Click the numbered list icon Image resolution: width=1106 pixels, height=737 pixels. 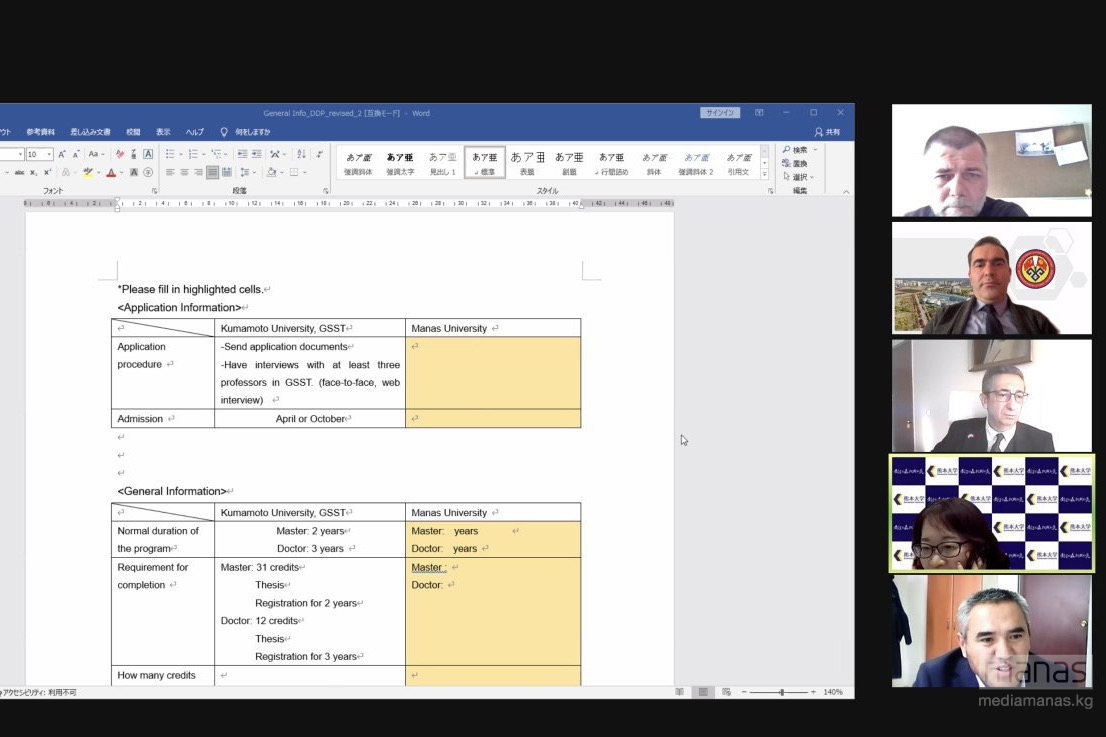pos(193,154)
